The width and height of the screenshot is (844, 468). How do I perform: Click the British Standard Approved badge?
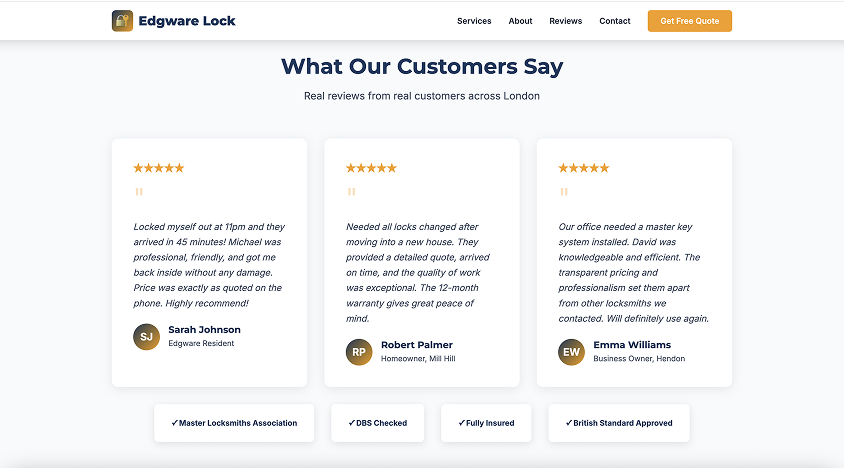point(619,423)
